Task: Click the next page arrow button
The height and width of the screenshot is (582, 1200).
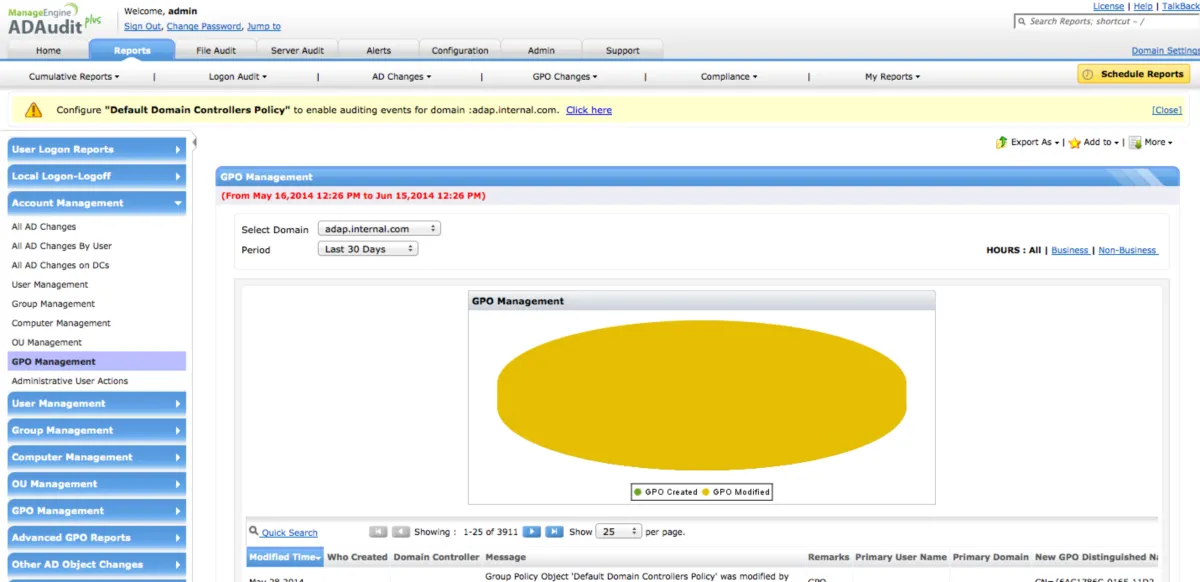Action: 531,531
